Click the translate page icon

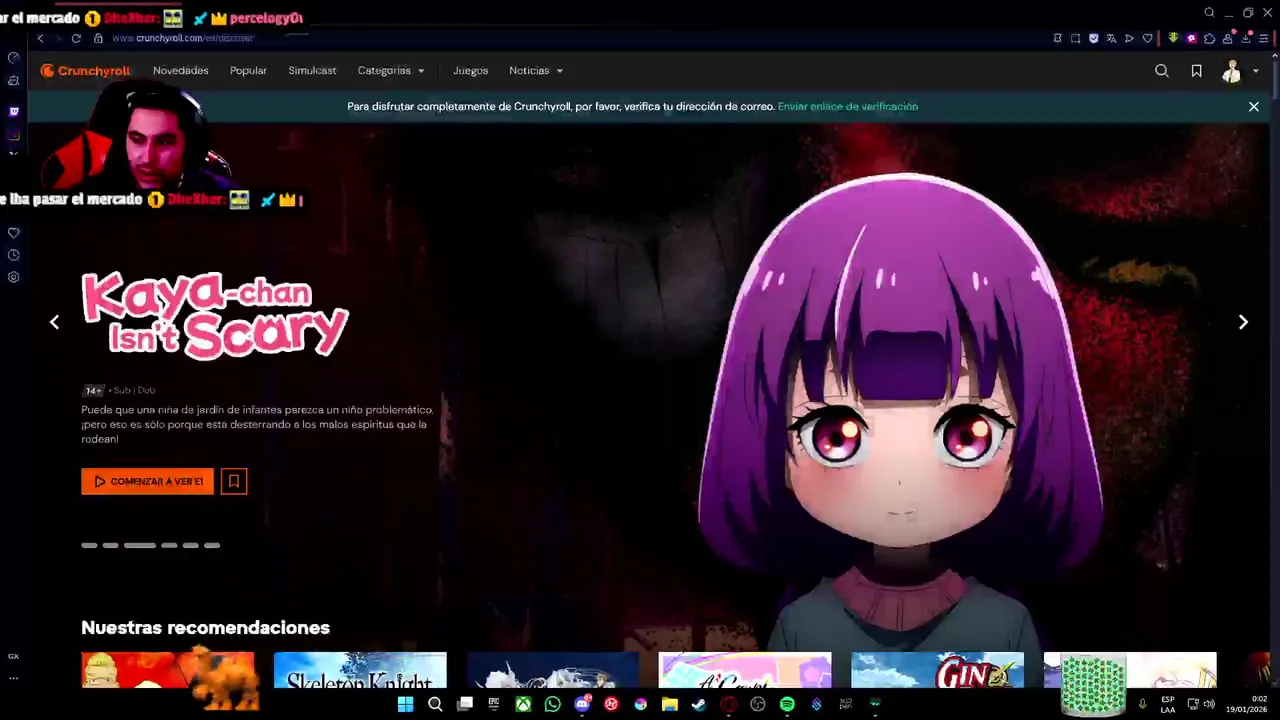(1111, 38)
